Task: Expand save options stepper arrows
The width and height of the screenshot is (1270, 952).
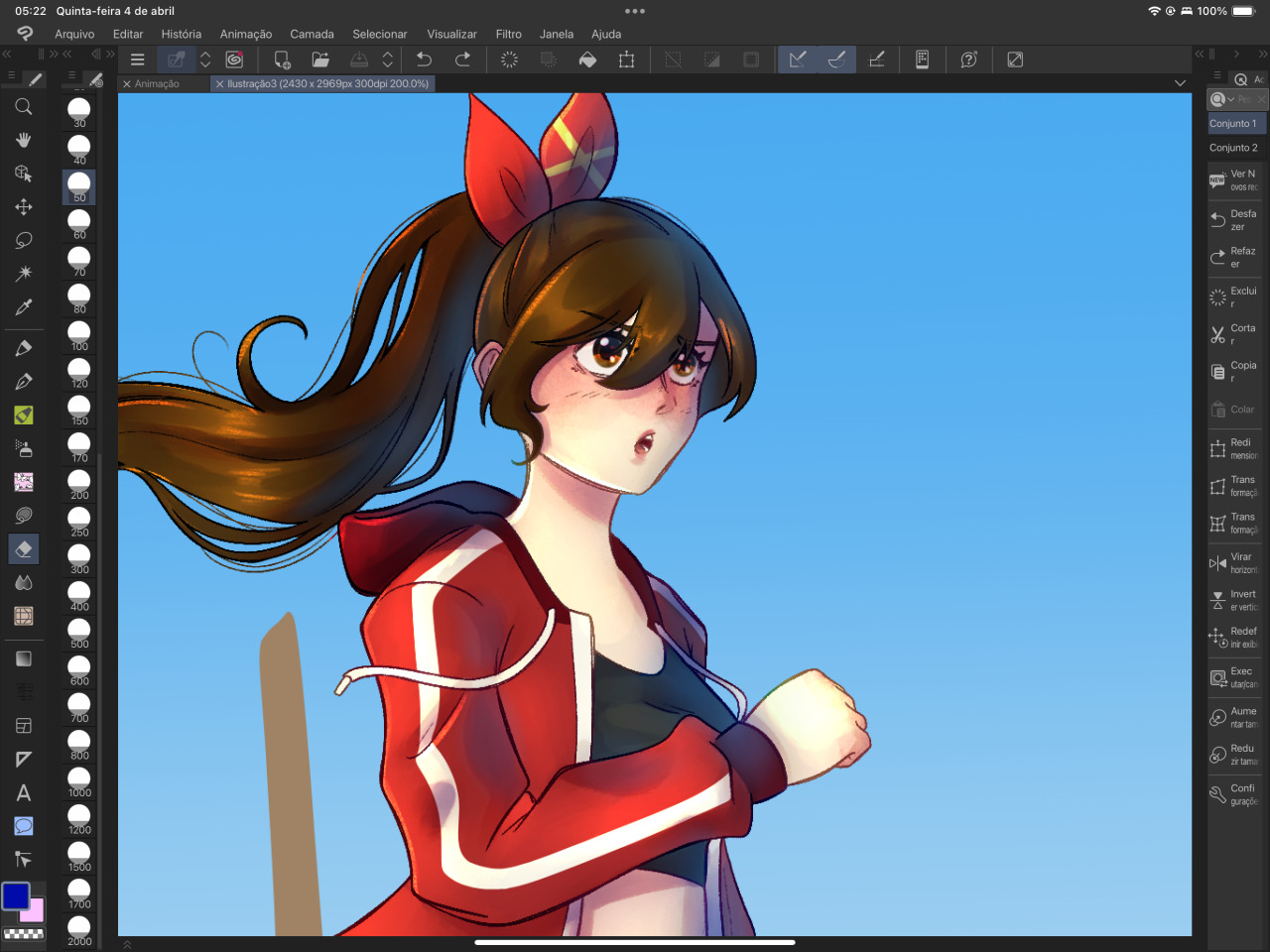Action: pos(388,59)
